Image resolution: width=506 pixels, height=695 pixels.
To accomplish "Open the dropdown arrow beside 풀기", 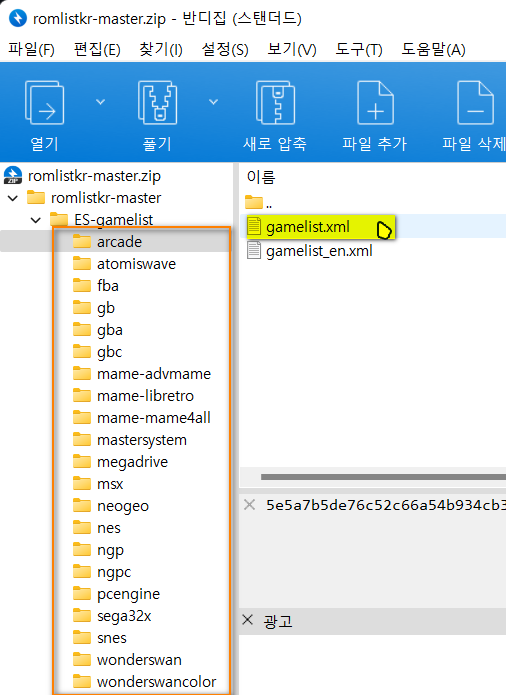I will (x=214, y=102).
